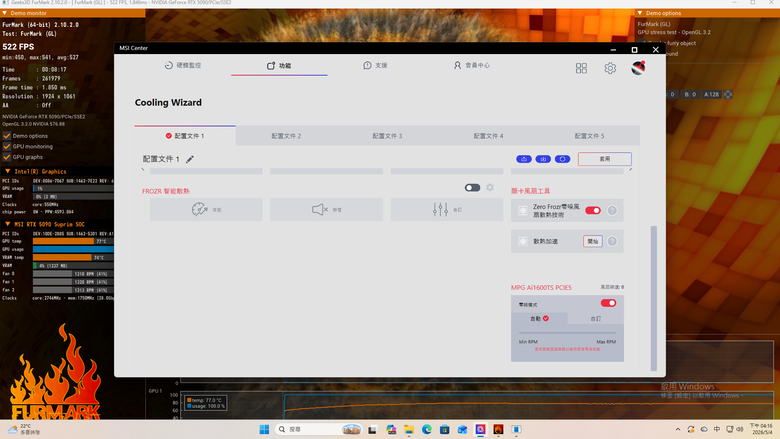Launch Microsoft Edge from taskbar
Image resolution: width=780 pixels, height=439 pixels.
tap(427, 430)
